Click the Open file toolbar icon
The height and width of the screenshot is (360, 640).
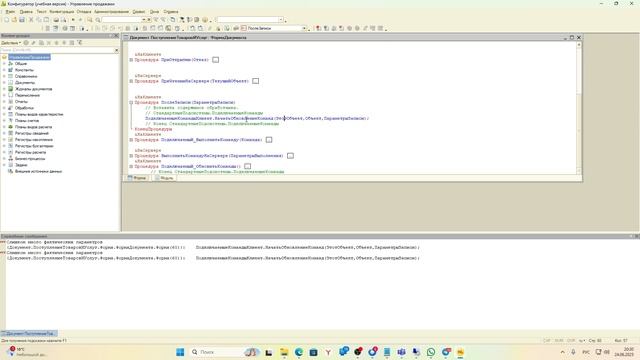14,20
